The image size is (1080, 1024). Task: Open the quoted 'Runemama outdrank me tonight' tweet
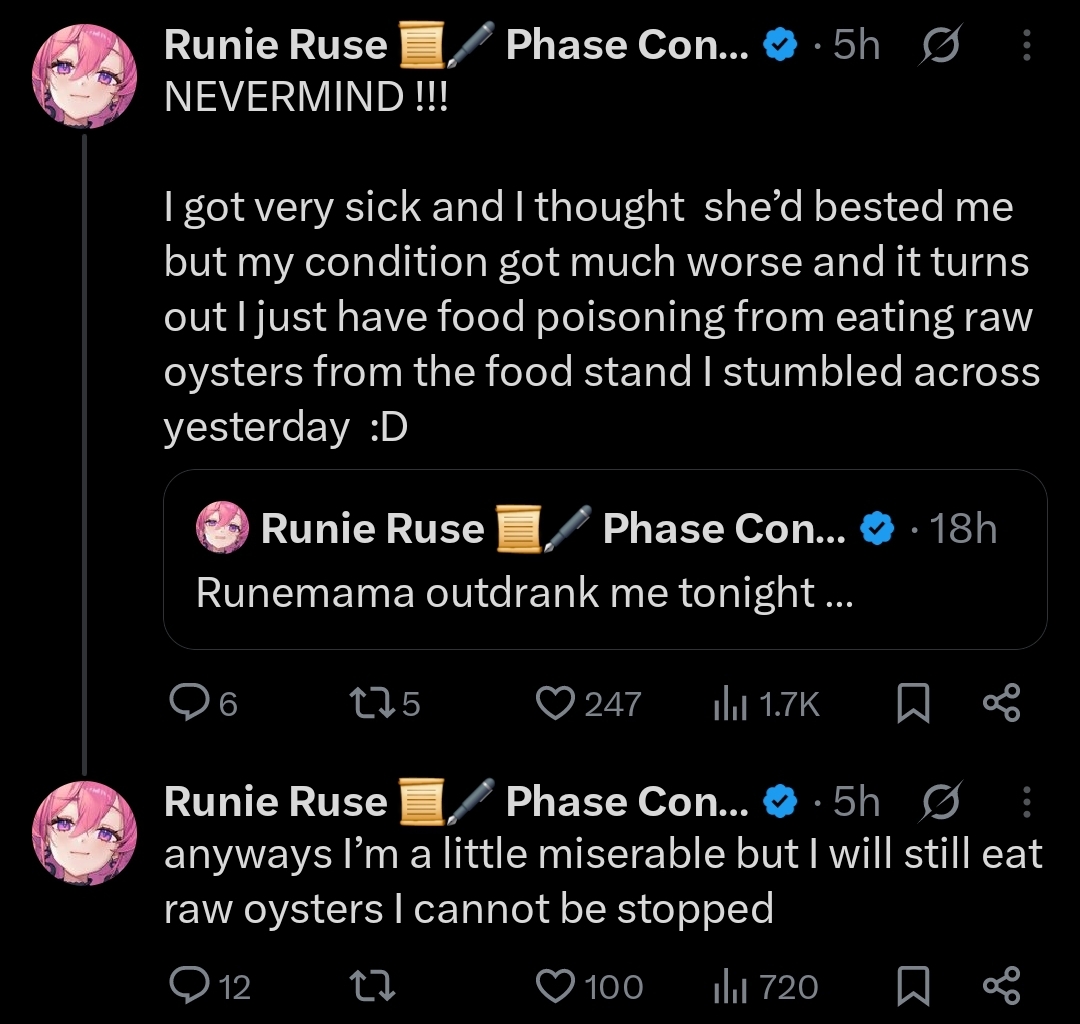coord(605,559)
